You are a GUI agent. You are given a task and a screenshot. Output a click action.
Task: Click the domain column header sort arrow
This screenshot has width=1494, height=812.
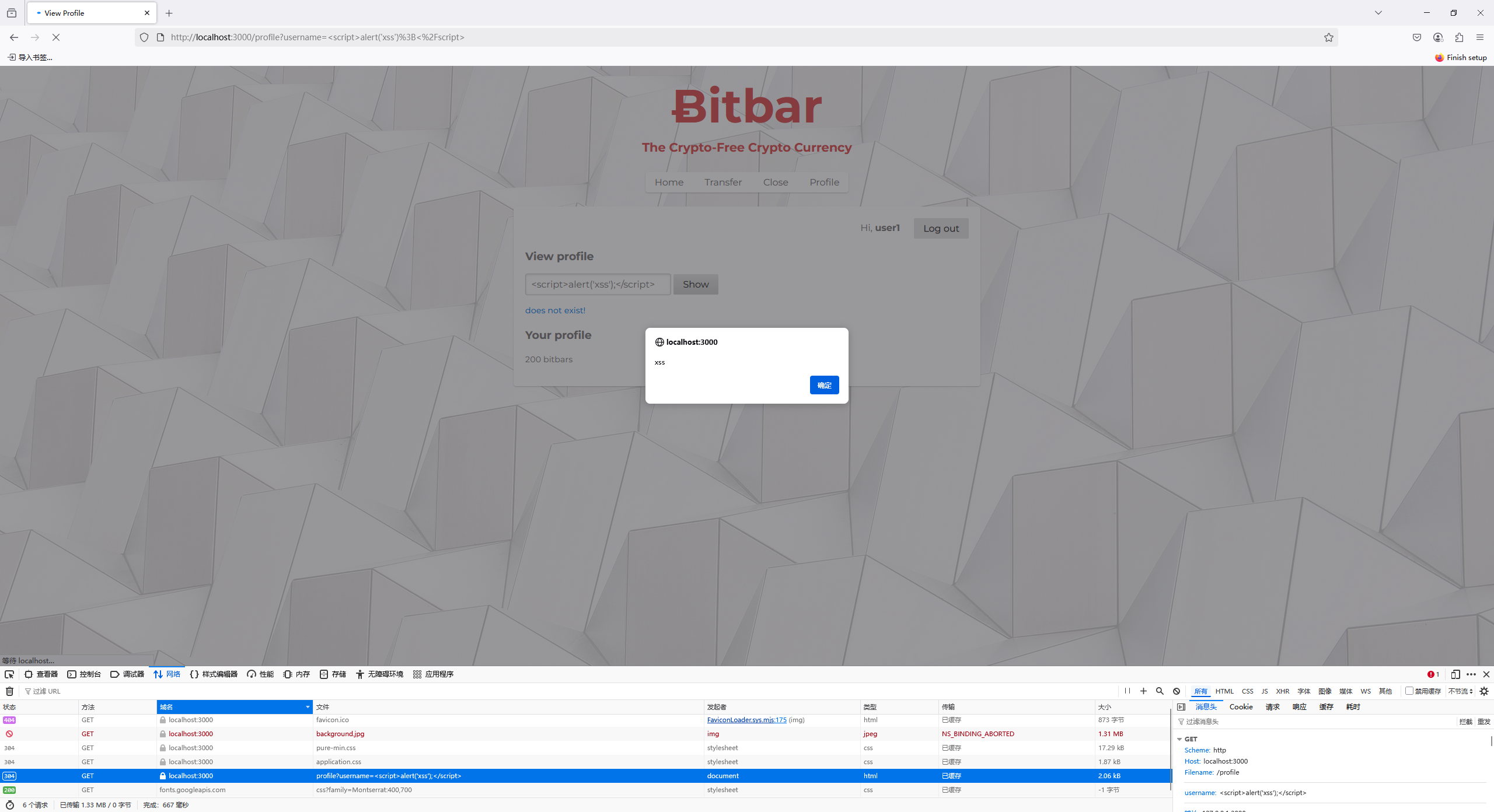coord(308,707)
